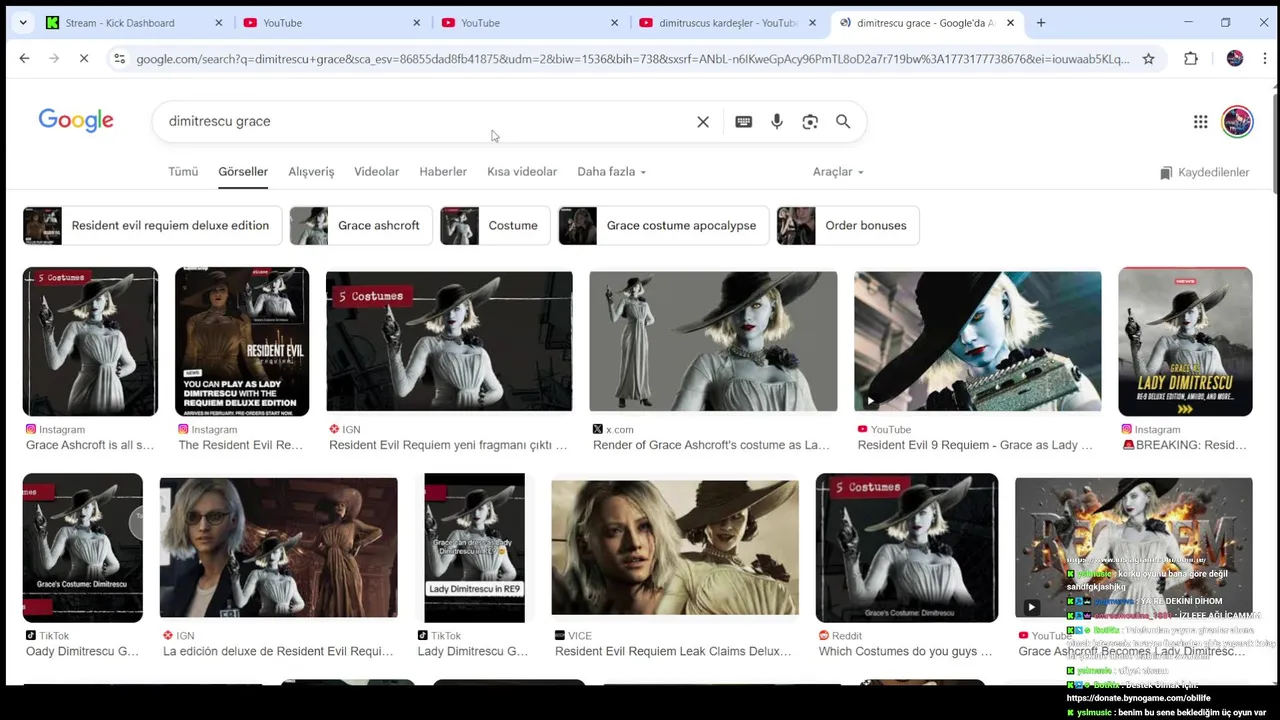Screen dimensions: 1280x720
Task: Open TikTok Grace's Costume Dimitrescu thumbnail
Action: [83, 548]
